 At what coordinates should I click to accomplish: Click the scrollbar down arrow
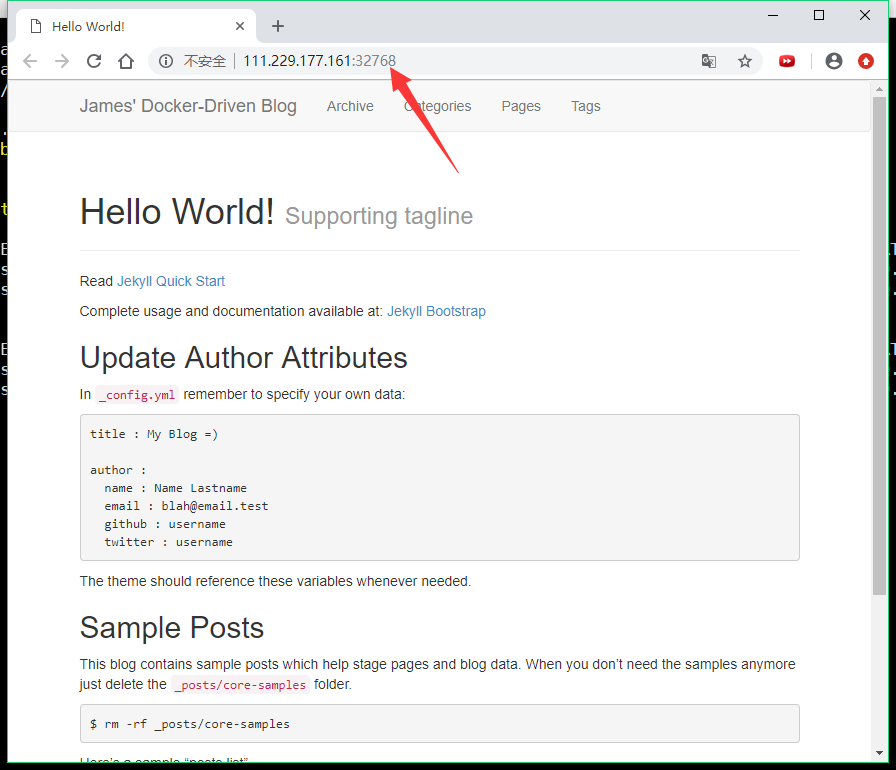(x=879, y=753)
